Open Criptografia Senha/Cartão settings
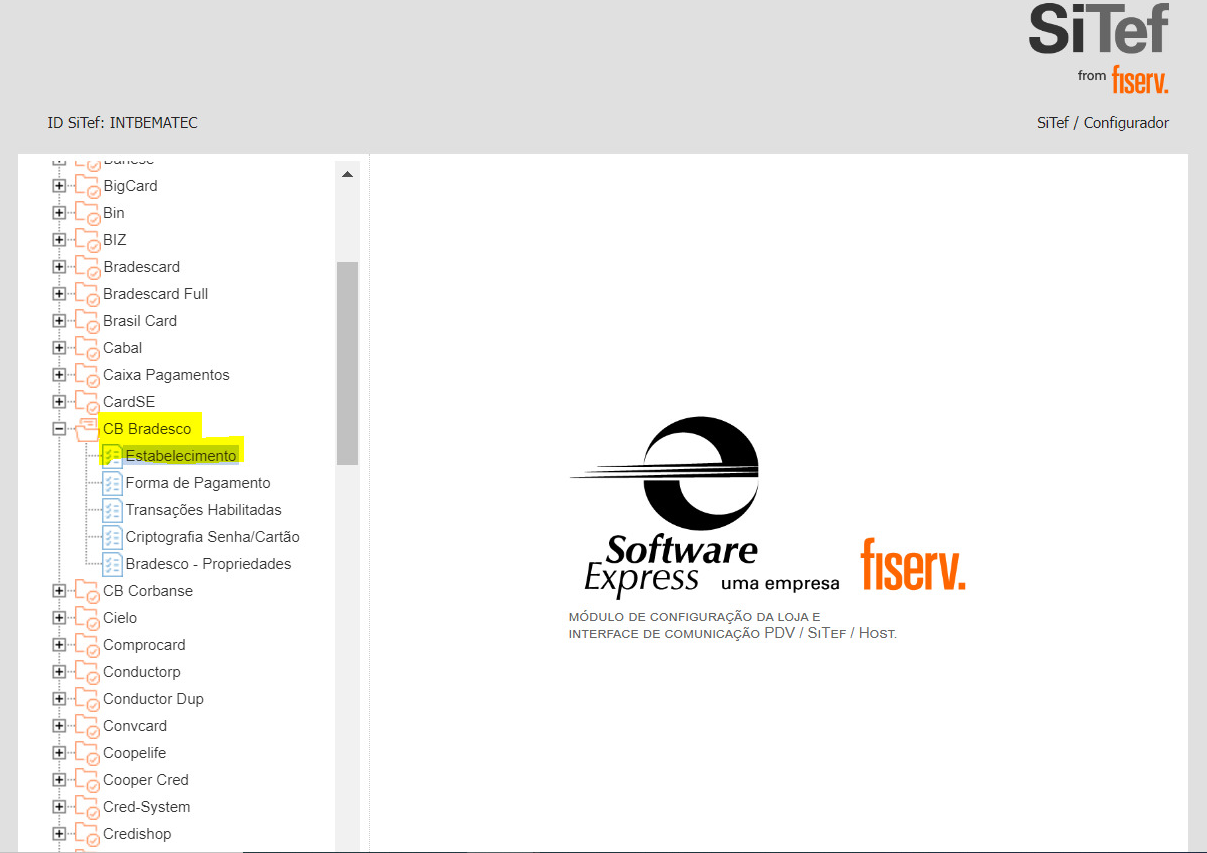Screen dimensions: 1207x853 213,537
